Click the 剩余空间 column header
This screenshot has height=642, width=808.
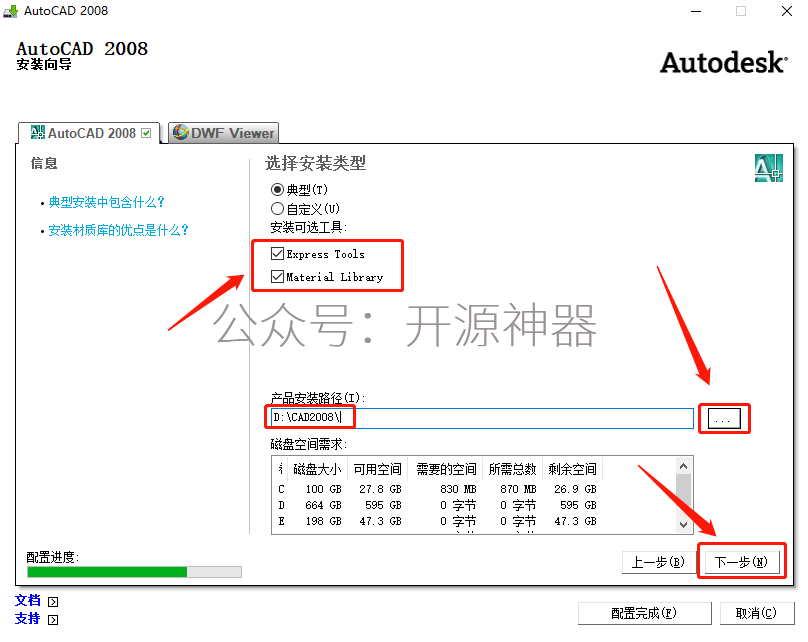(x=572, y=469)
